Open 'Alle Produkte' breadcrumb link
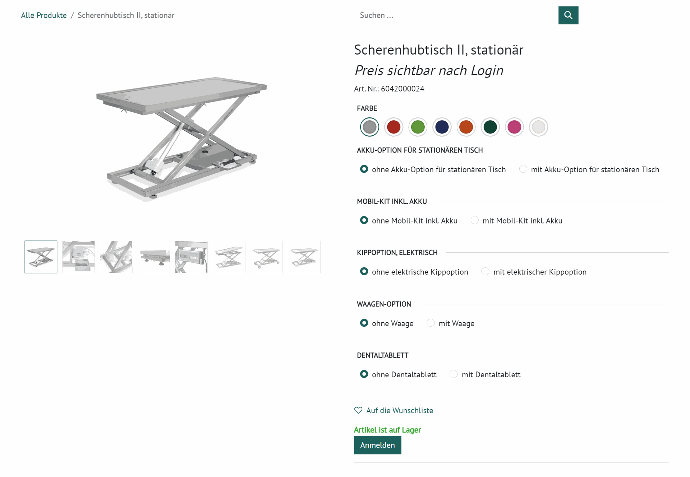The height and width of the screenshot is (477, 690). pos(43,15)
